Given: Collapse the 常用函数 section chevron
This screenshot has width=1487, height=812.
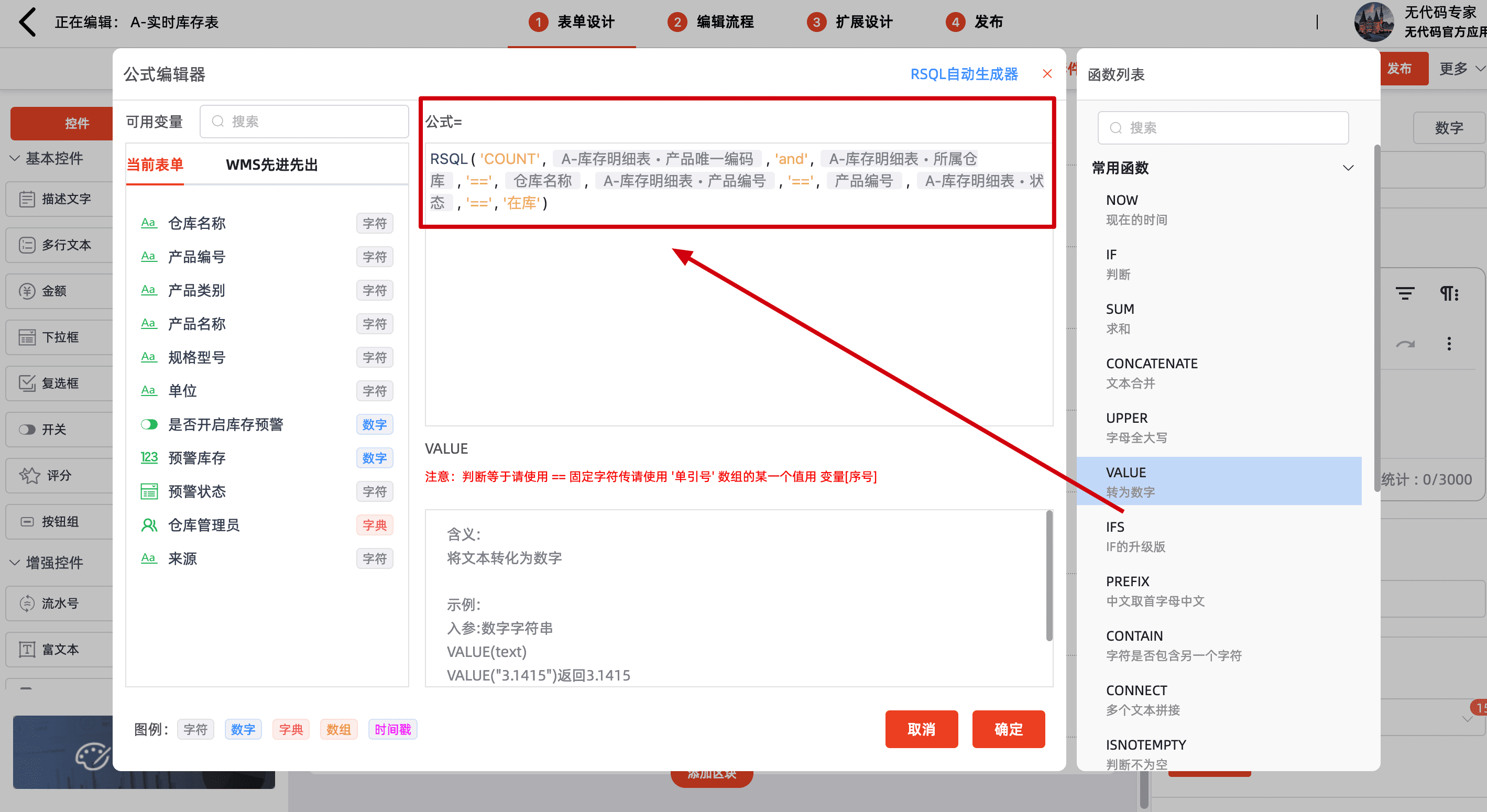Looking at the screenshot, I should 1348,169.
